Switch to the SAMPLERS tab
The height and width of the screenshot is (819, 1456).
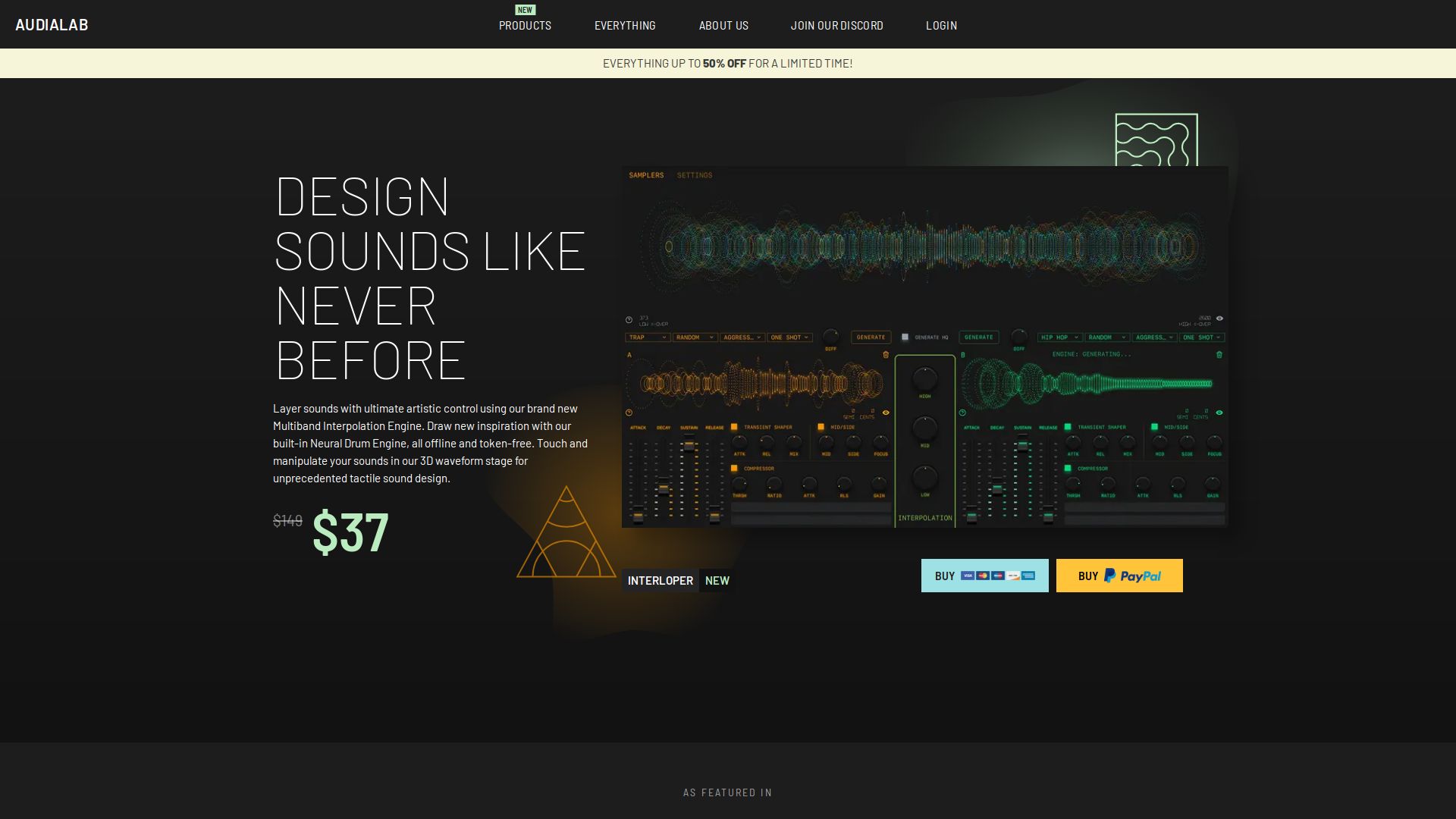click(x=646, y=175)
